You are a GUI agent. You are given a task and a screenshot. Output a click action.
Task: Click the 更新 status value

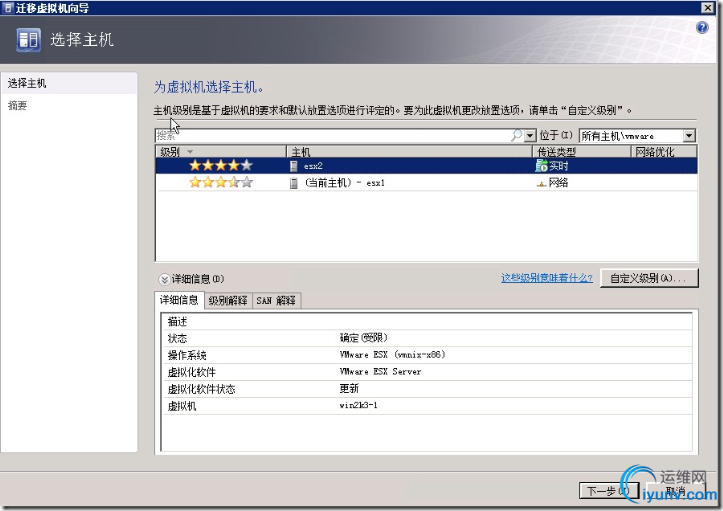(x=349, y=389)
